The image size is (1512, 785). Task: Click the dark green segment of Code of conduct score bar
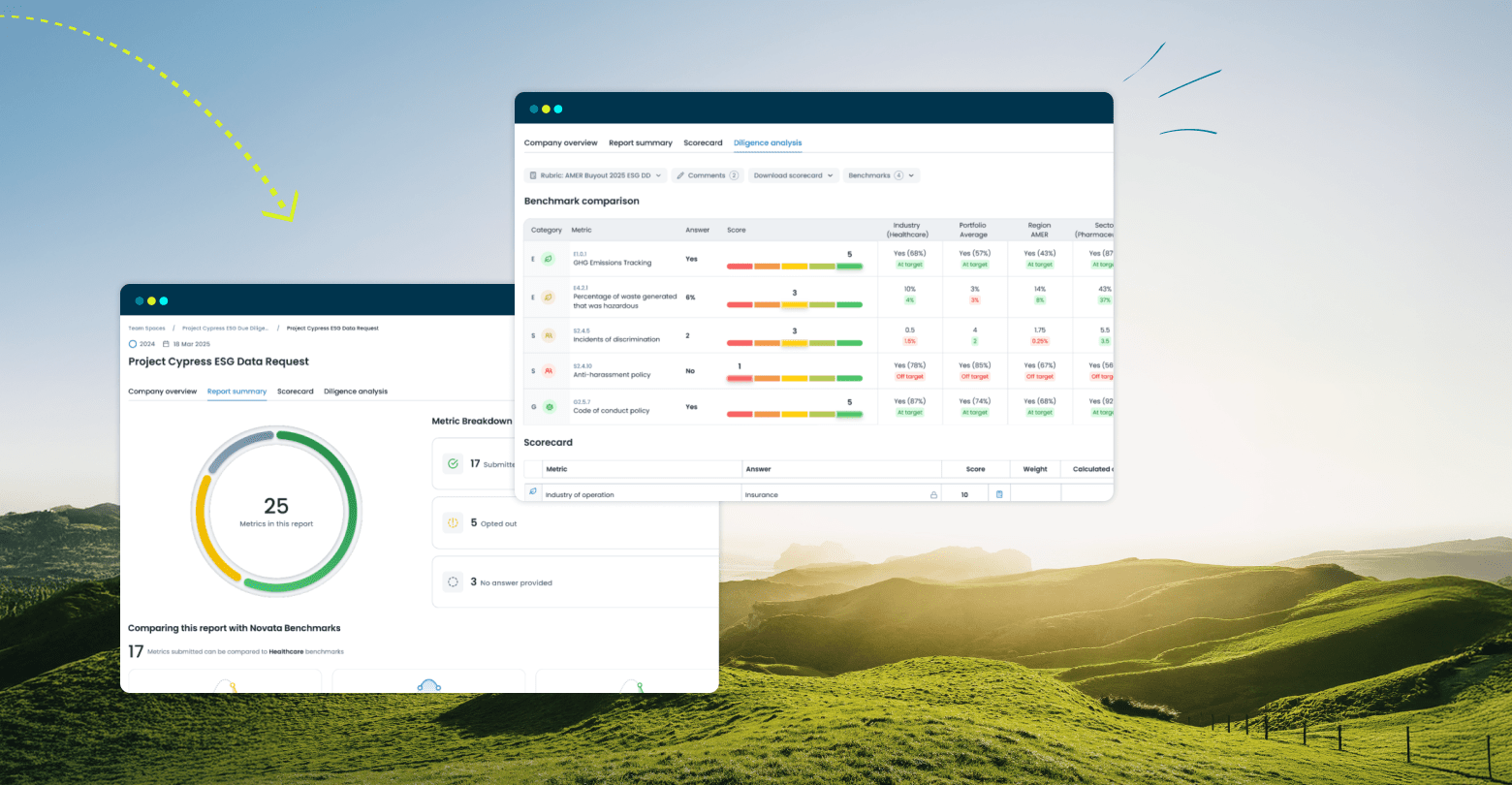[849, 414]
